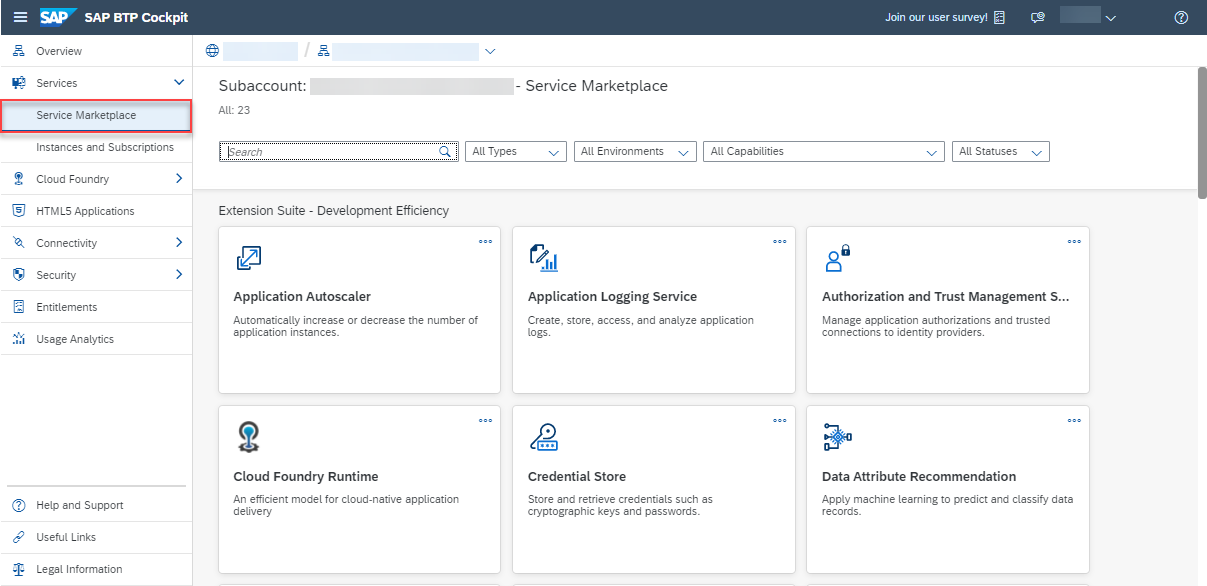Open the hamburger navigation menu
1207x586 pixels.
(x=20, y=17)
